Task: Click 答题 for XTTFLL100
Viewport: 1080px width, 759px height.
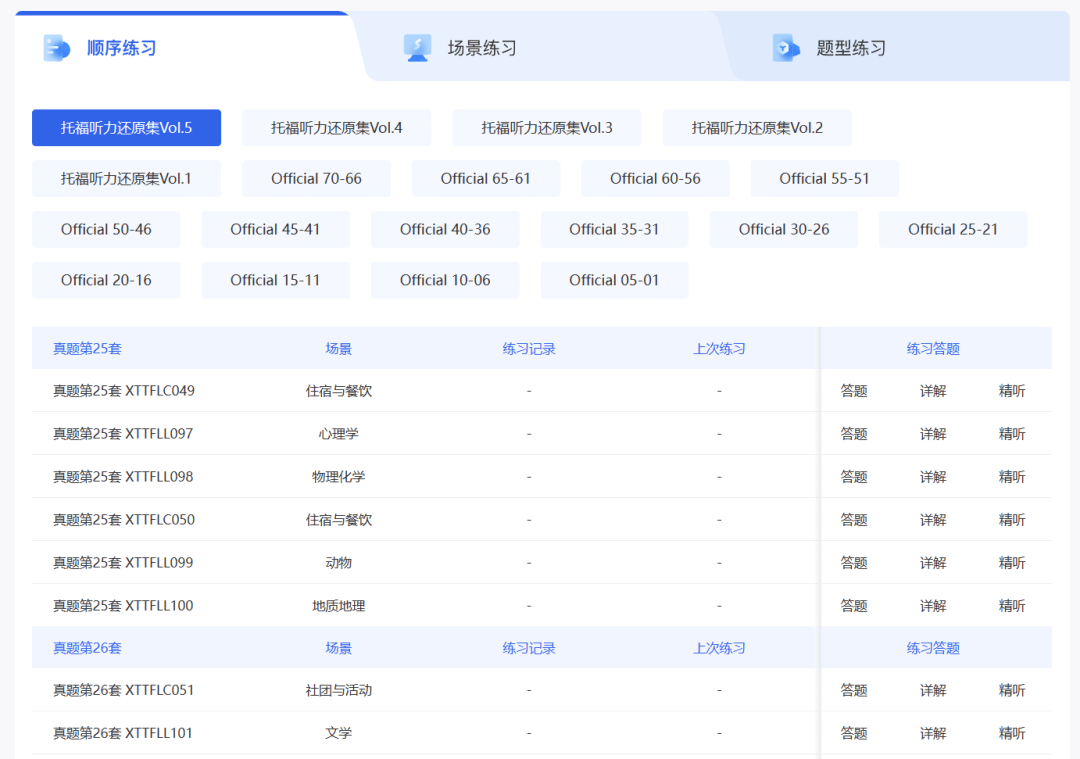Action: pos(854,606)
